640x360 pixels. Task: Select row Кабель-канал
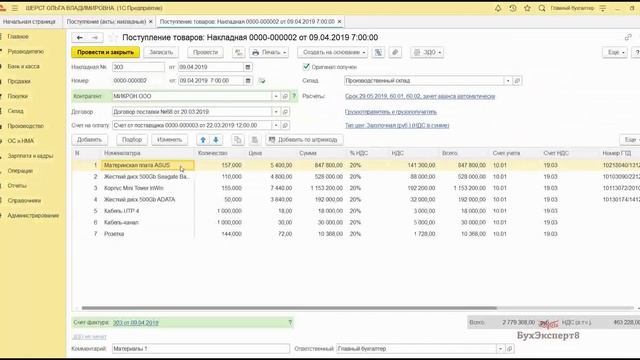[x=355, y=222]
